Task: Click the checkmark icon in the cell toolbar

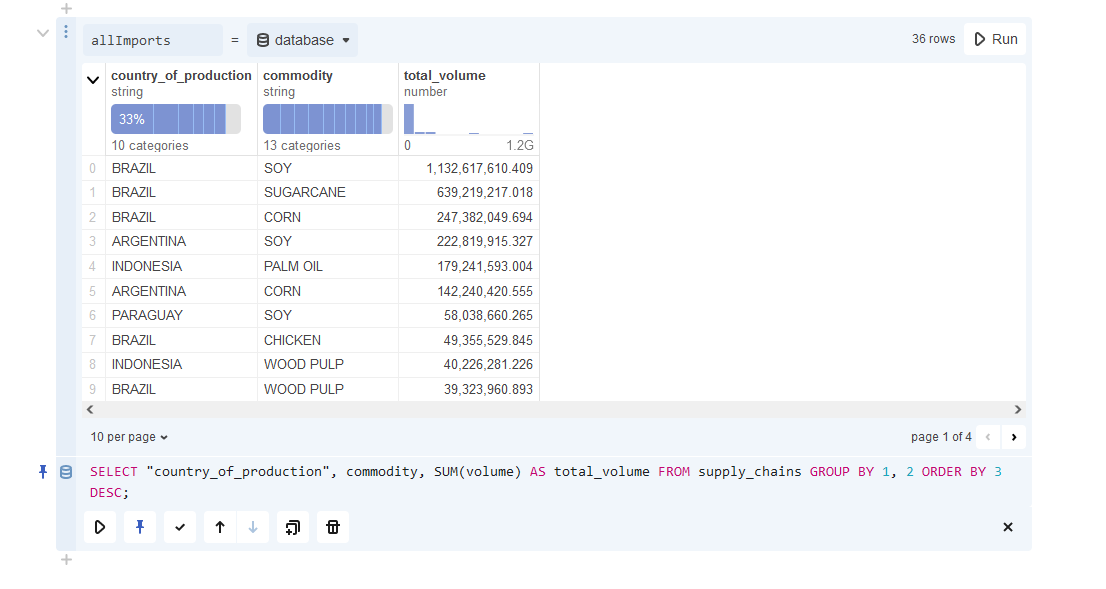Action: click(x=179, y=527)
